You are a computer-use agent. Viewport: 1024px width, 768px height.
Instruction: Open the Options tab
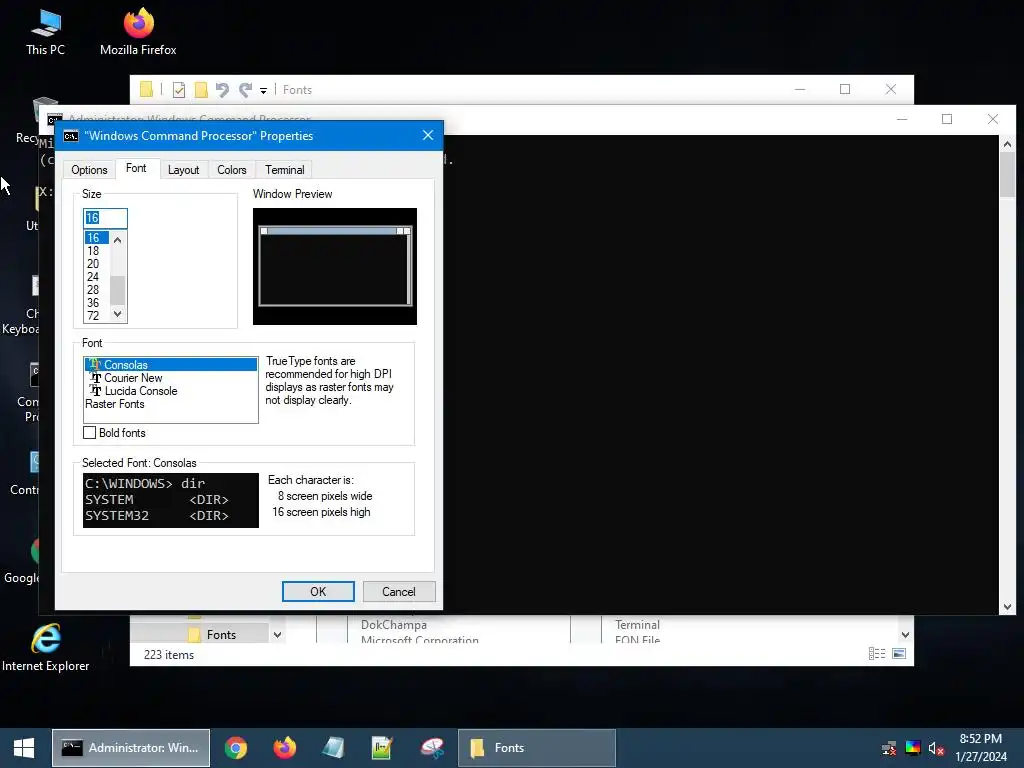(89, 170)
